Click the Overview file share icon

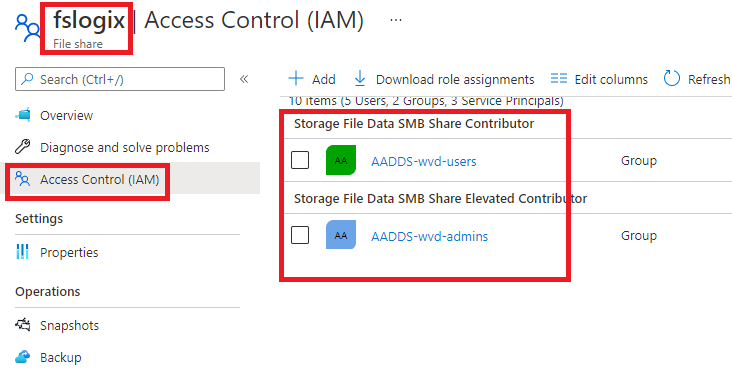23,115
